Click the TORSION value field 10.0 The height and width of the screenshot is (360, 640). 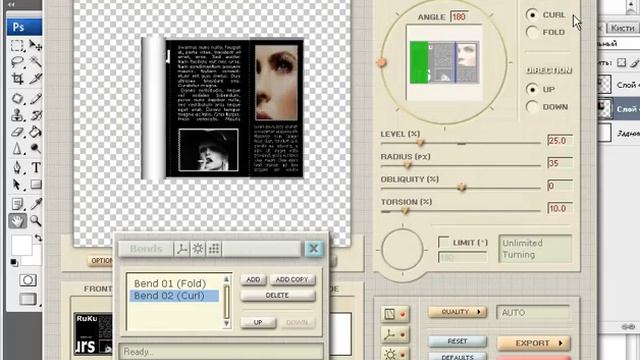coord(560,209)
